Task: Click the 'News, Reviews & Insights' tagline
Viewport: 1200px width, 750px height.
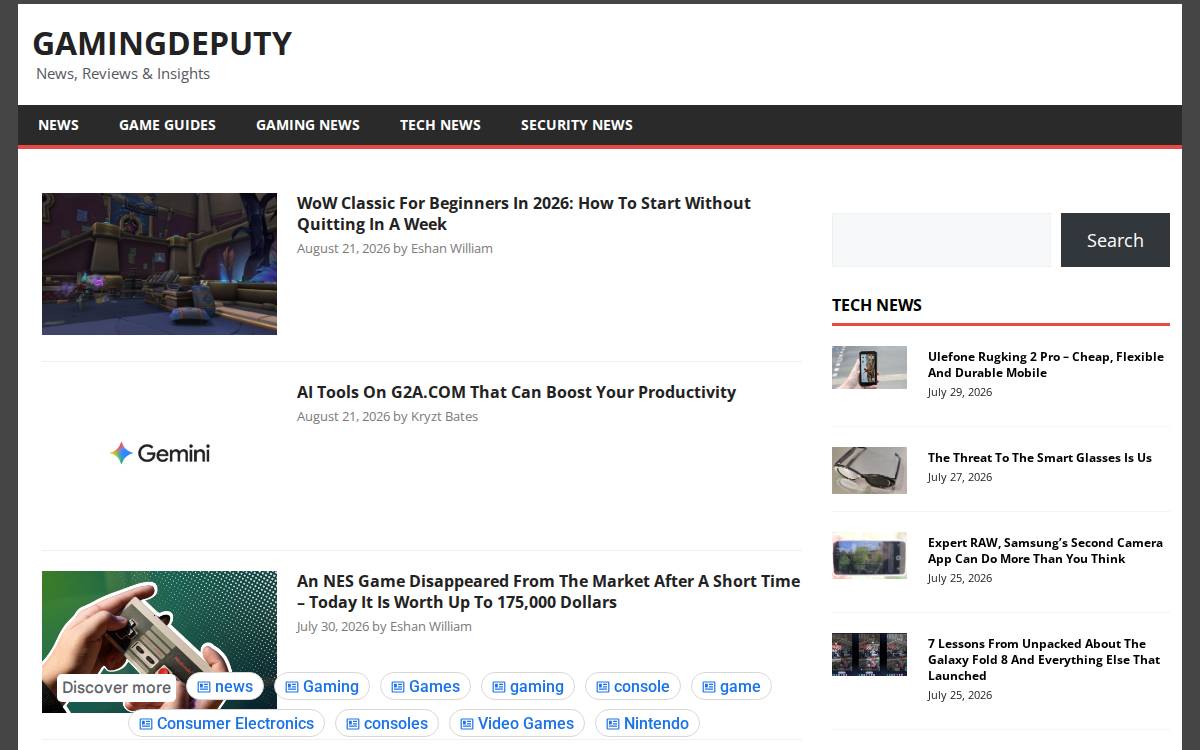Action: [123, 74]
